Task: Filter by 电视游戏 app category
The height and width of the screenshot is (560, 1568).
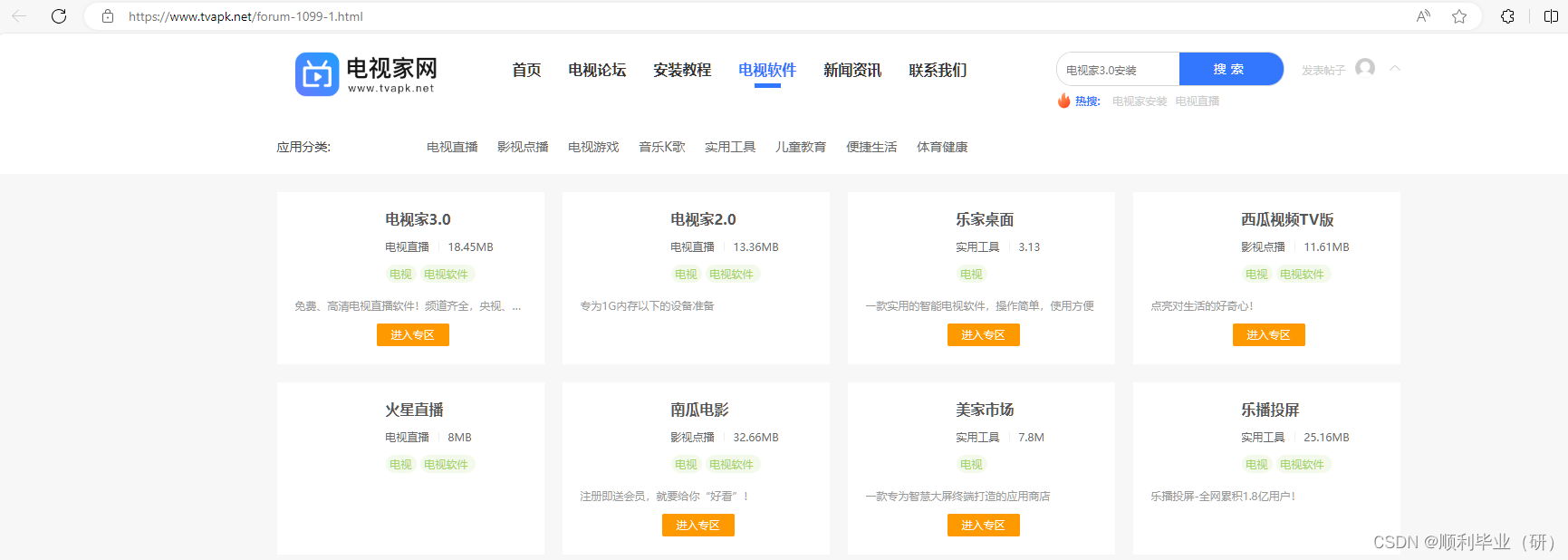Action: 593,147
